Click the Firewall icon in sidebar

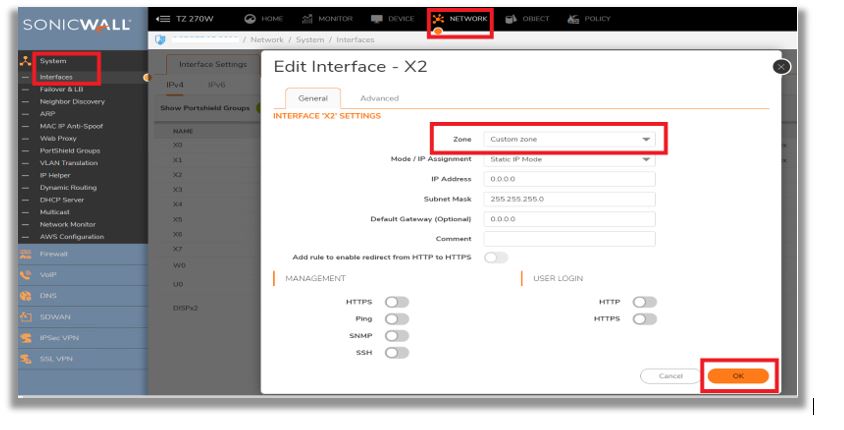[25, 254]
